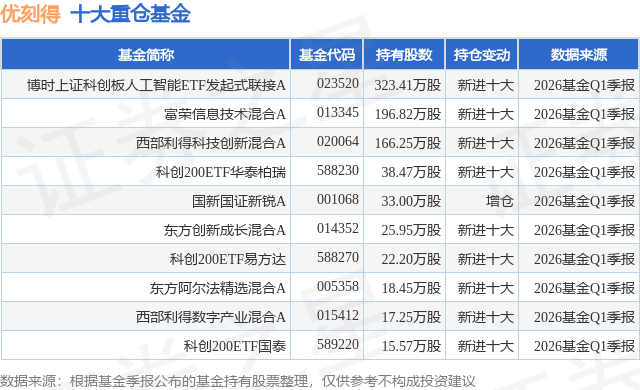The width and height of the screenshot is (640, 390).
Task: Click the 数据来源 column header
Action: tap(579, 55)
